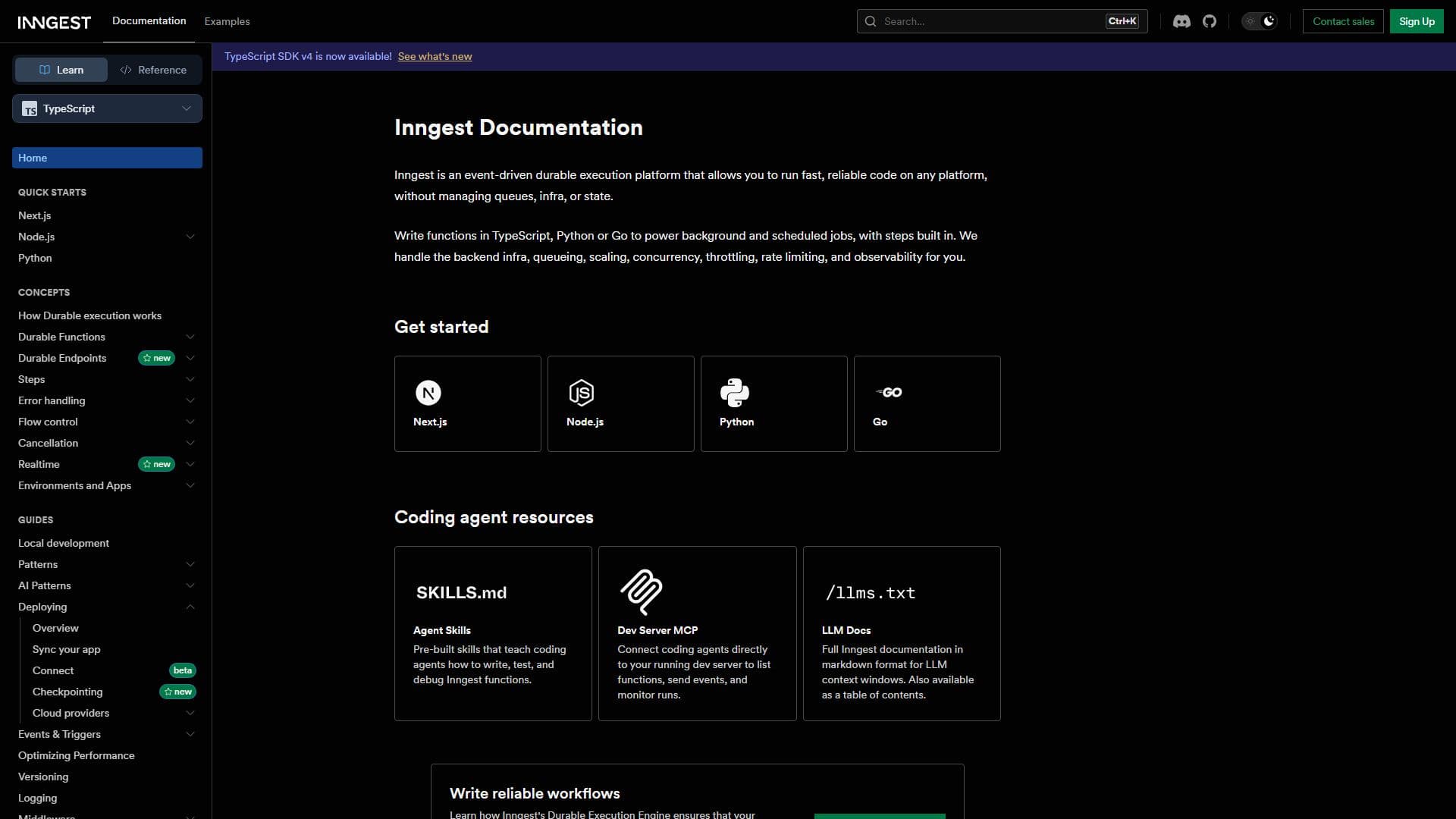Open the Logging guide
1456x819 pixels.
tap(37, 798)
